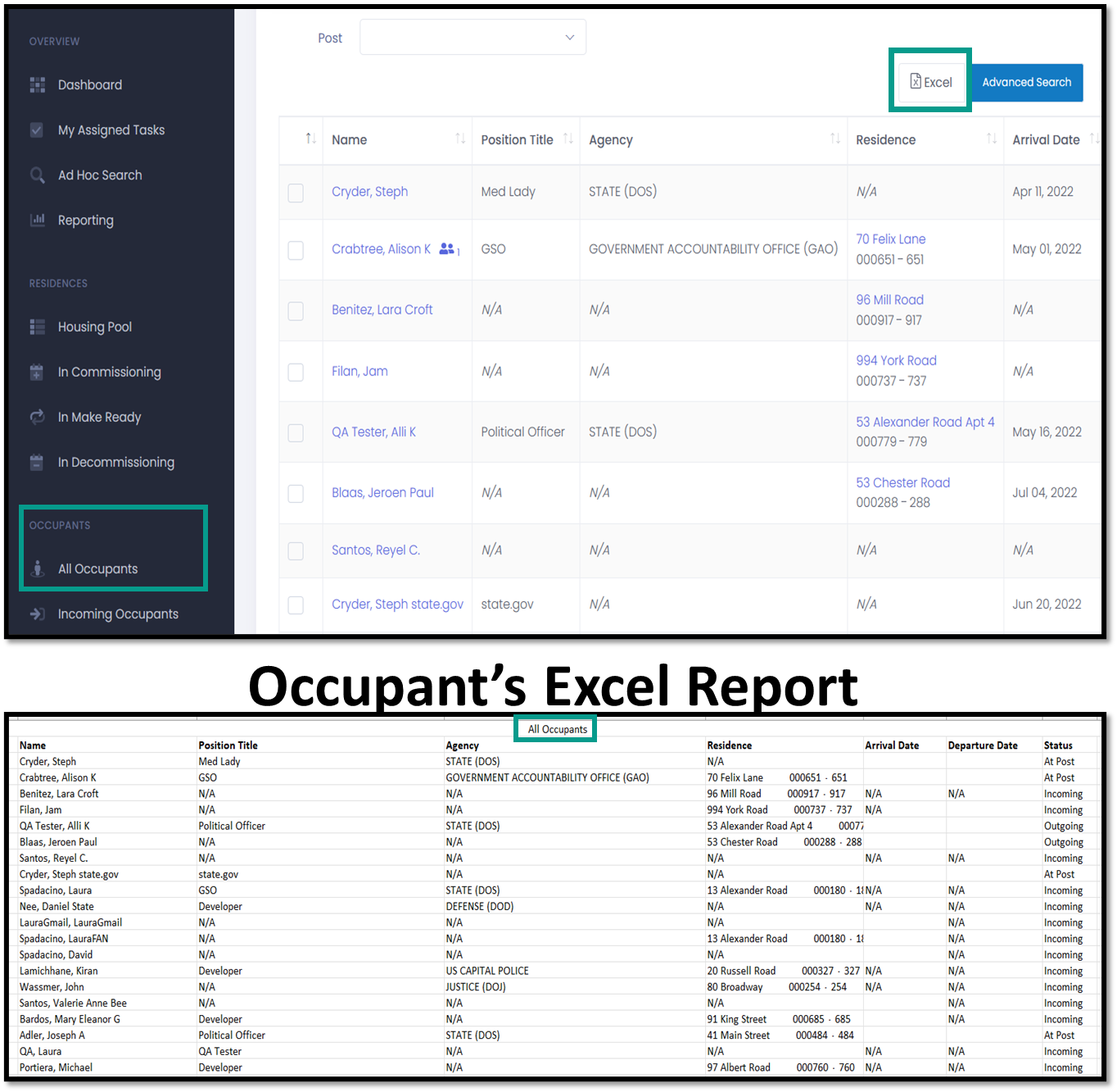Open Dashboard in the sidebar

coord(90,84)
